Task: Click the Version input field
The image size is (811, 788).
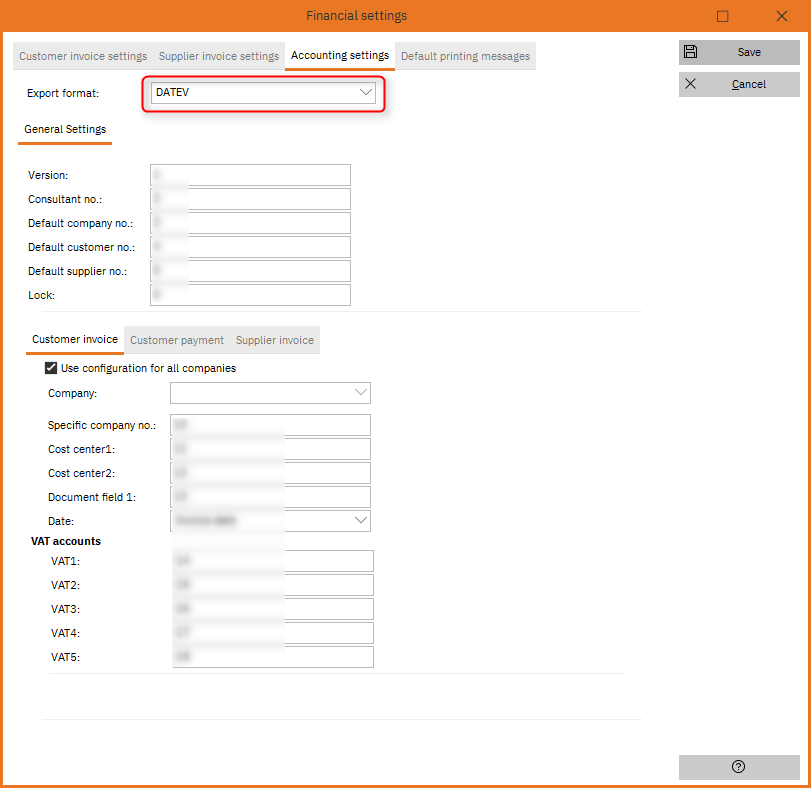Action: click(x=250, y=175)
